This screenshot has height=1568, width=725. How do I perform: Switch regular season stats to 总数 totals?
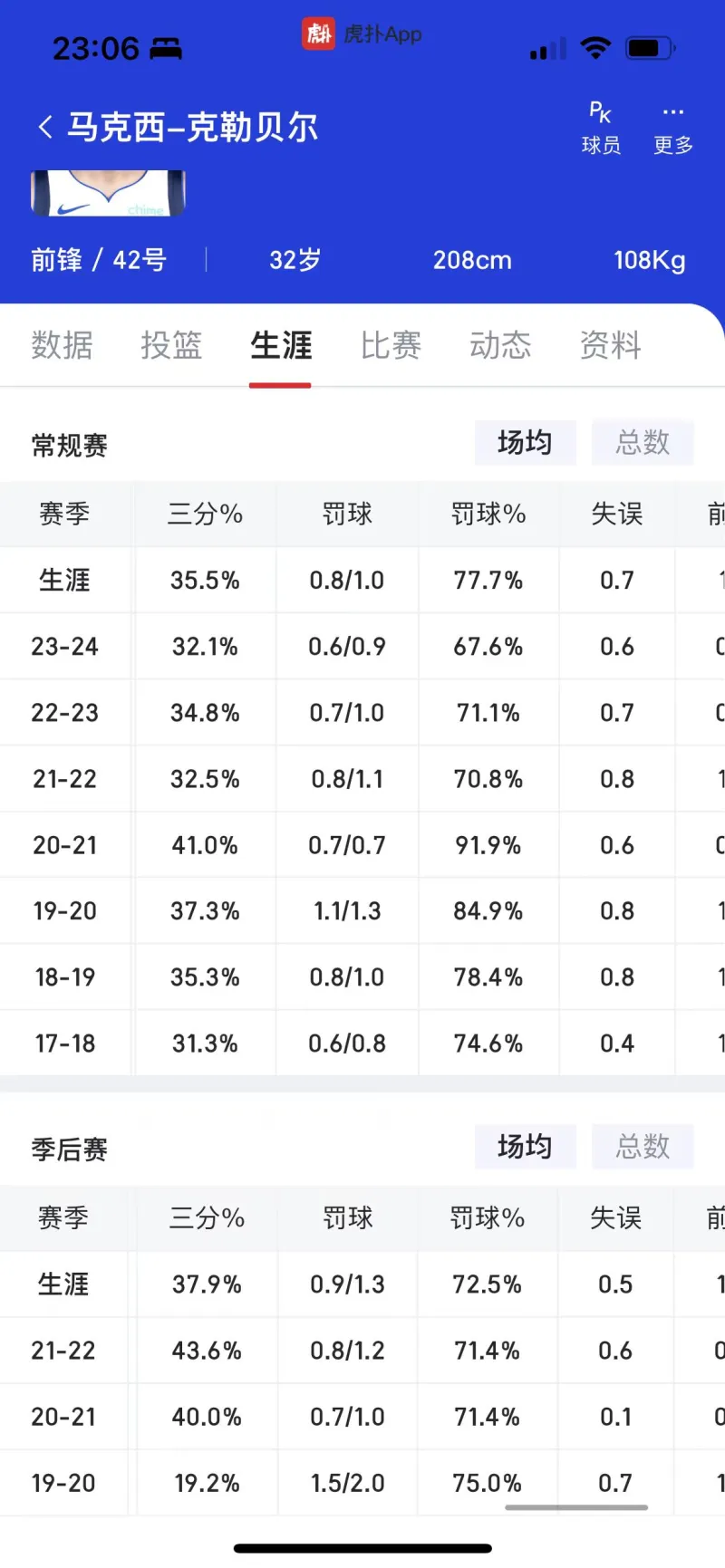pyautogui.click(x=642, y=443)
